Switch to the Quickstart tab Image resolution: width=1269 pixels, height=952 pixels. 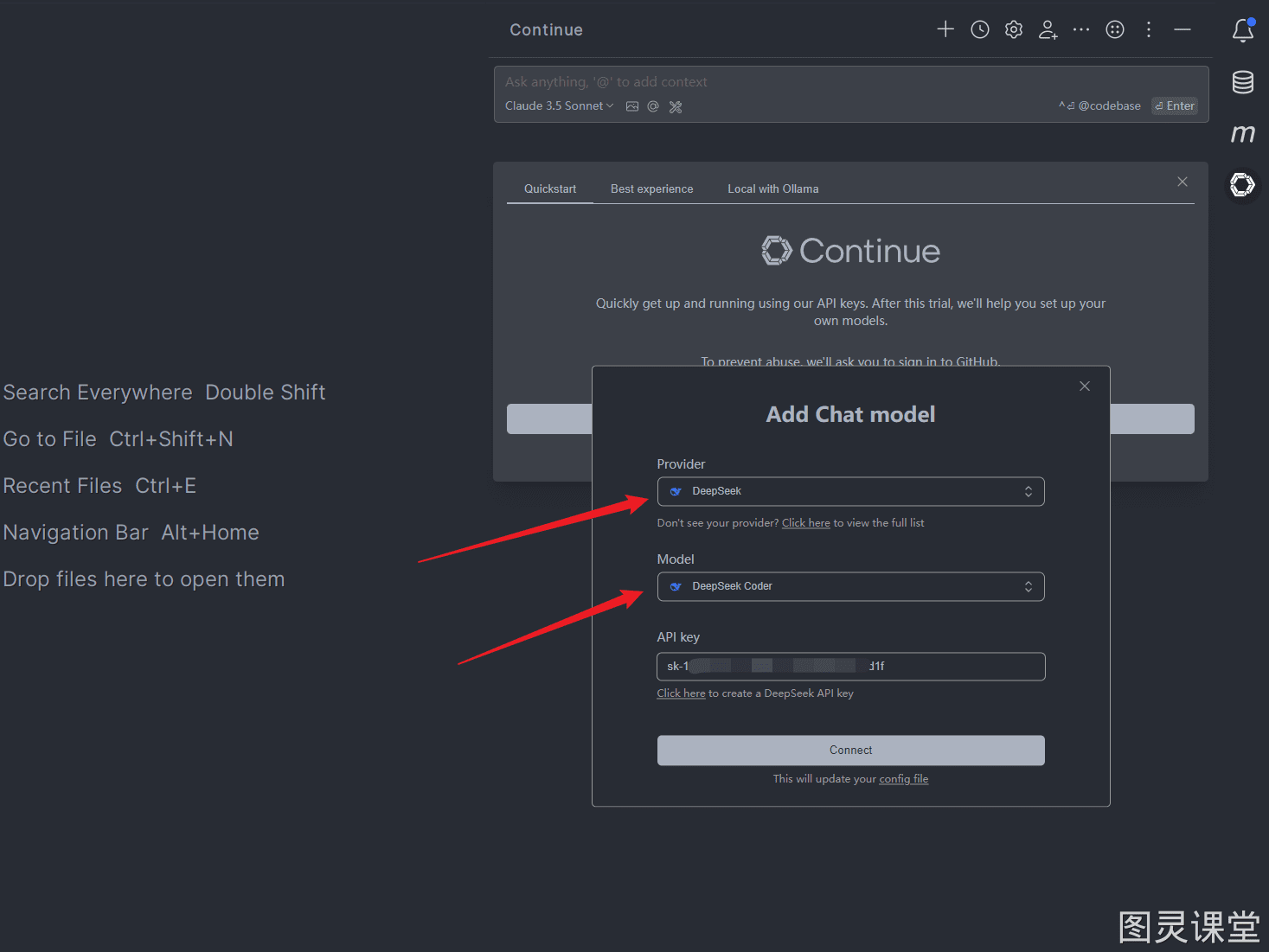click(x=550, y=188)
